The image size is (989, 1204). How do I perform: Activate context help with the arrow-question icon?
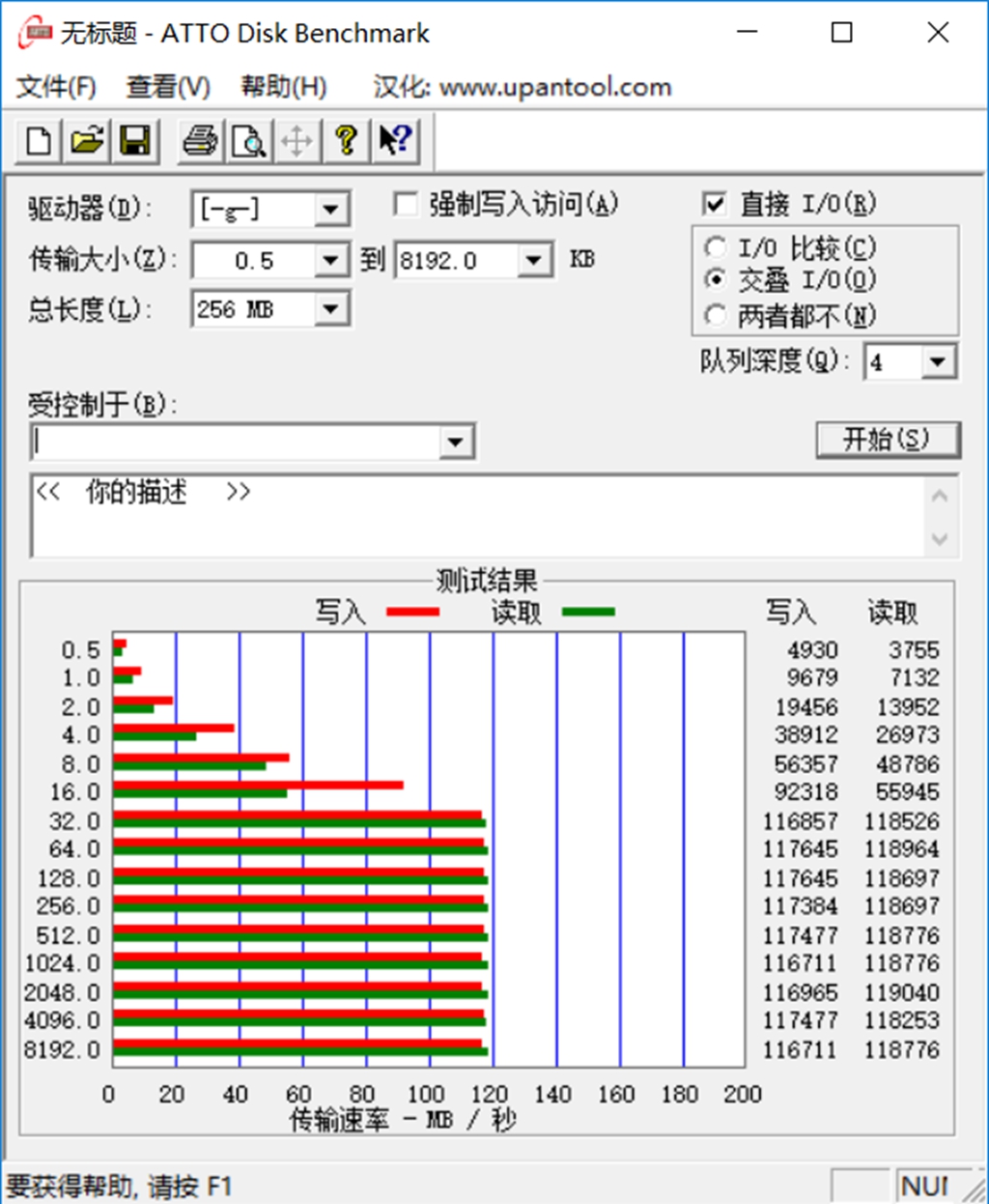pyautogui.click(x=394, y=140)
